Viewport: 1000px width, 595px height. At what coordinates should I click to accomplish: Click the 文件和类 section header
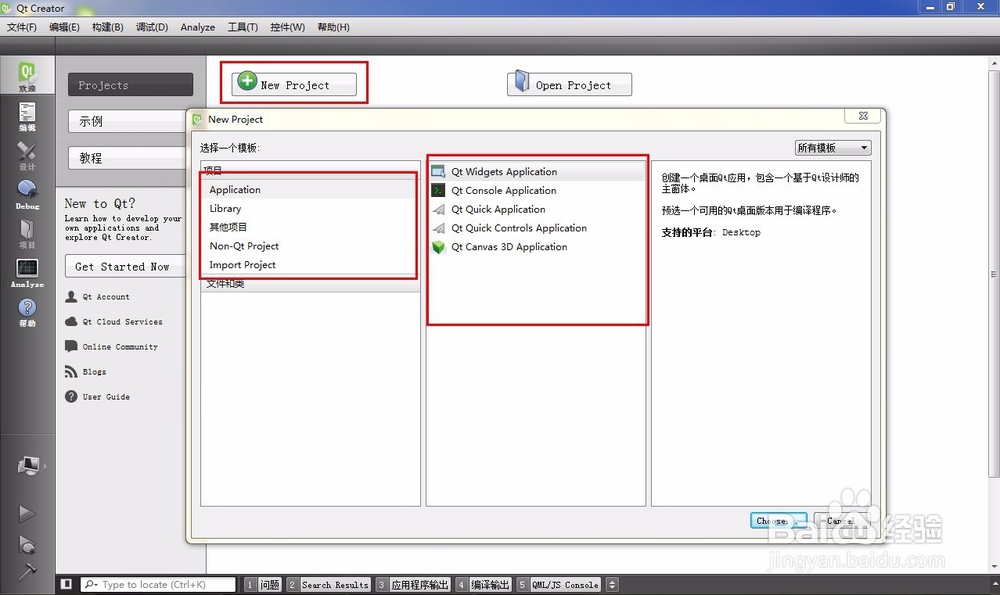pos(311,284)
